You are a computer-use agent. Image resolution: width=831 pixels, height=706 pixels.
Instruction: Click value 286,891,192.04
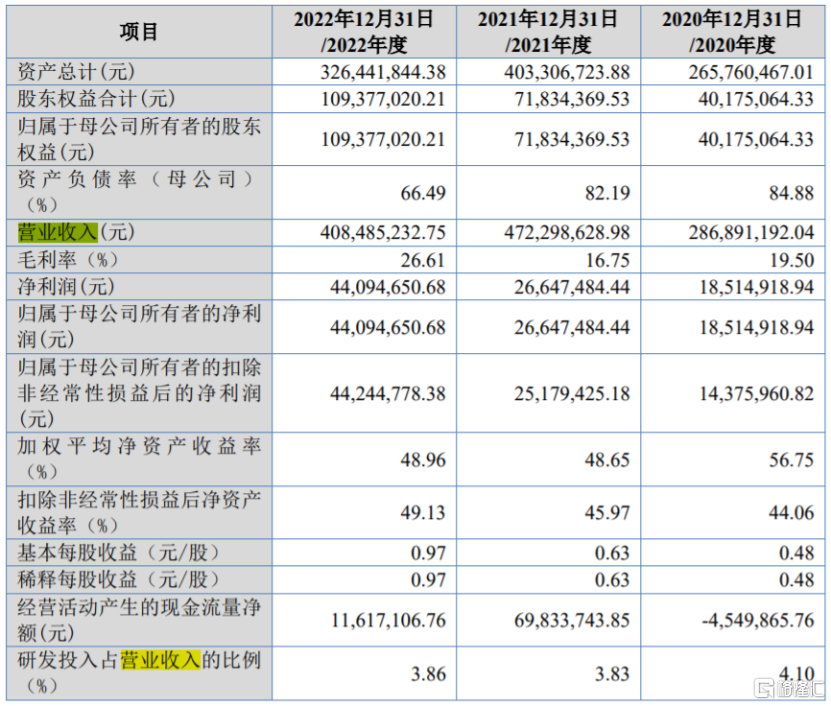(751, 233)
